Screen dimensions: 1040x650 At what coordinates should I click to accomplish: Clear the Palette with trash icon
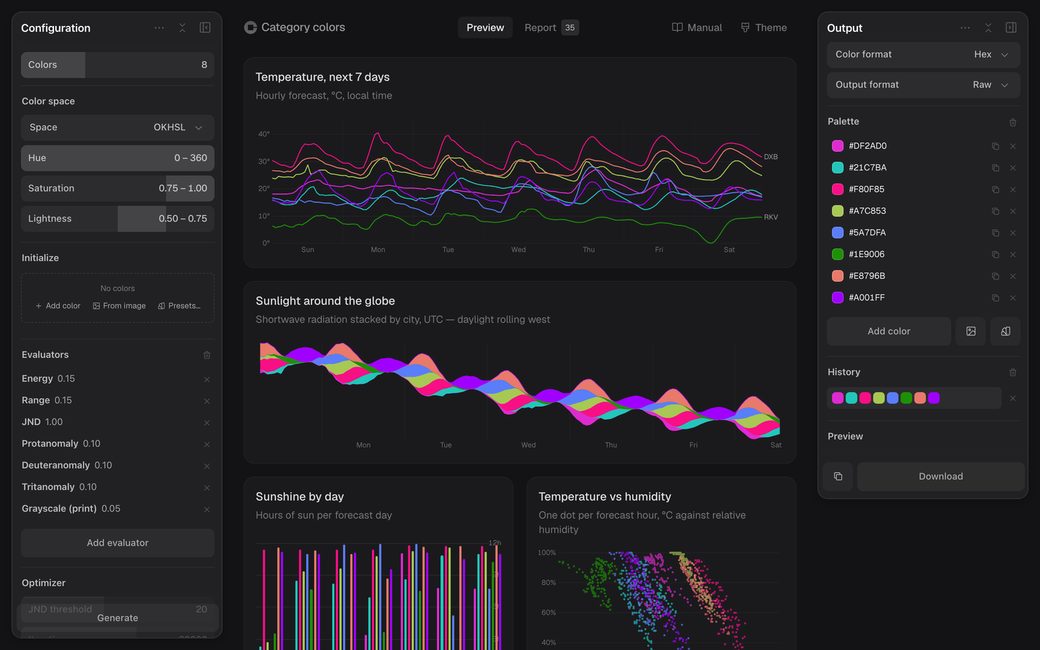(1013, 122)
